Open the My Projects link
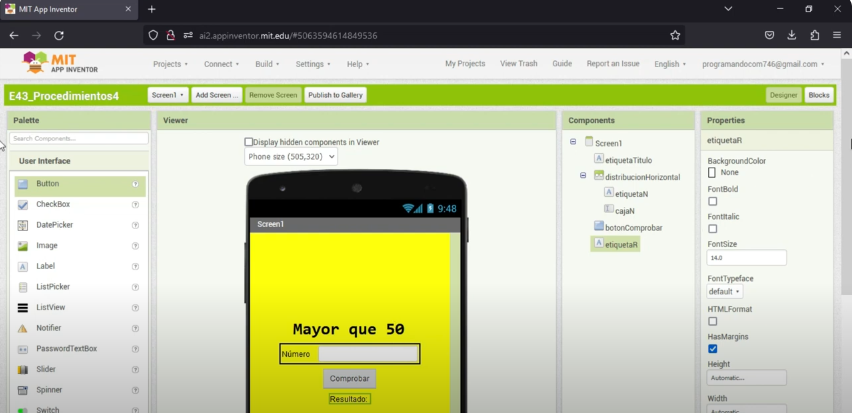Viewport: 852px width, 413px height. (x=465, y=64)
